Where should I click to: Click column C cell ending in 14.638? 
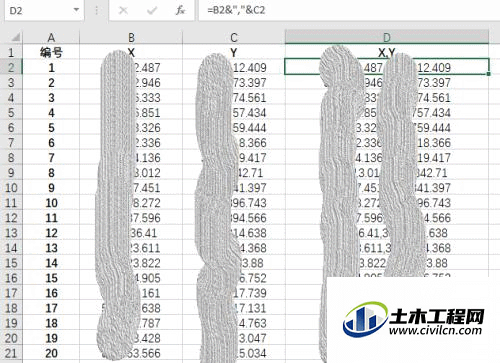[x=234, y=233]
